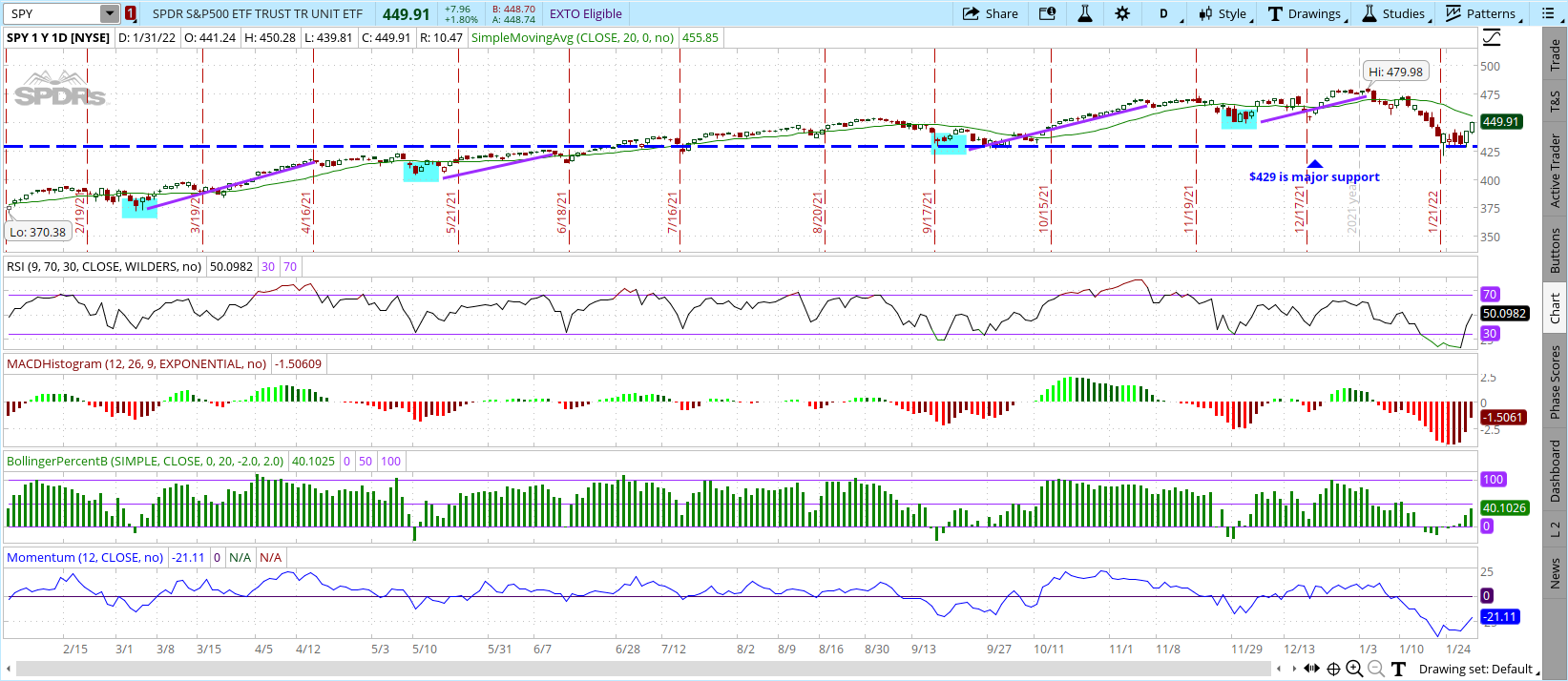Image resolution: width=1568 pixels, height=681 pixels.
Task: Click the SPY symbol input field
Action: coord(52,13)
